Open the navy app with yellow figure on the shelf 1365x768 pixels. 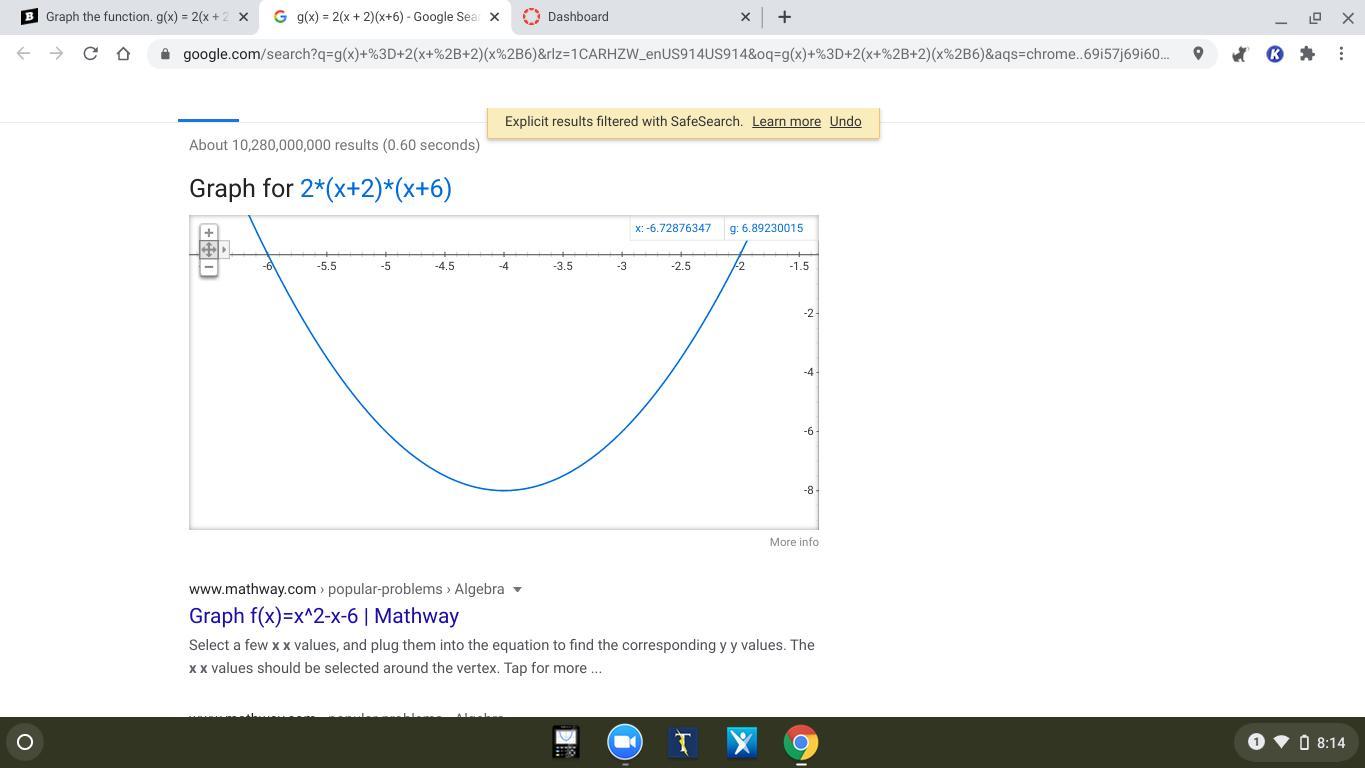click(x=683, y=742)
